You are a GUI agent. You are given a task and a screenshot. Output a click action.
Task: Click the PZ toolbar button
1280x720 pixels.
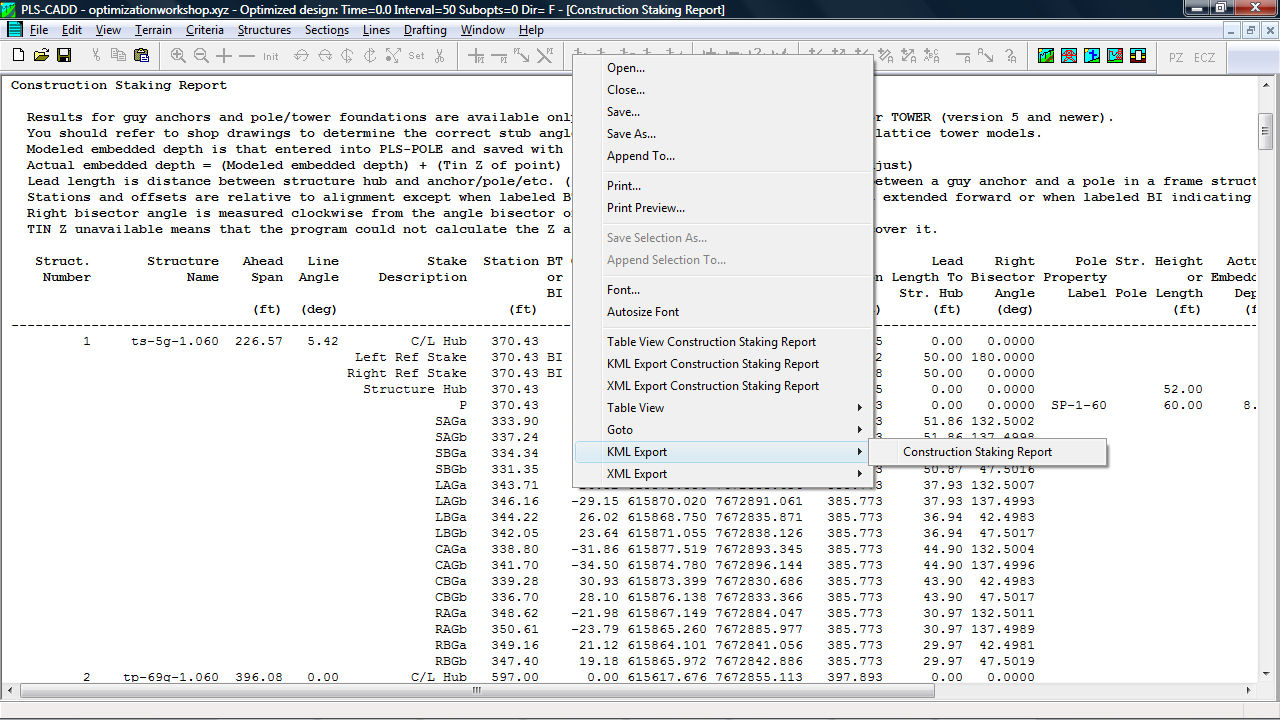[1176, 57]
